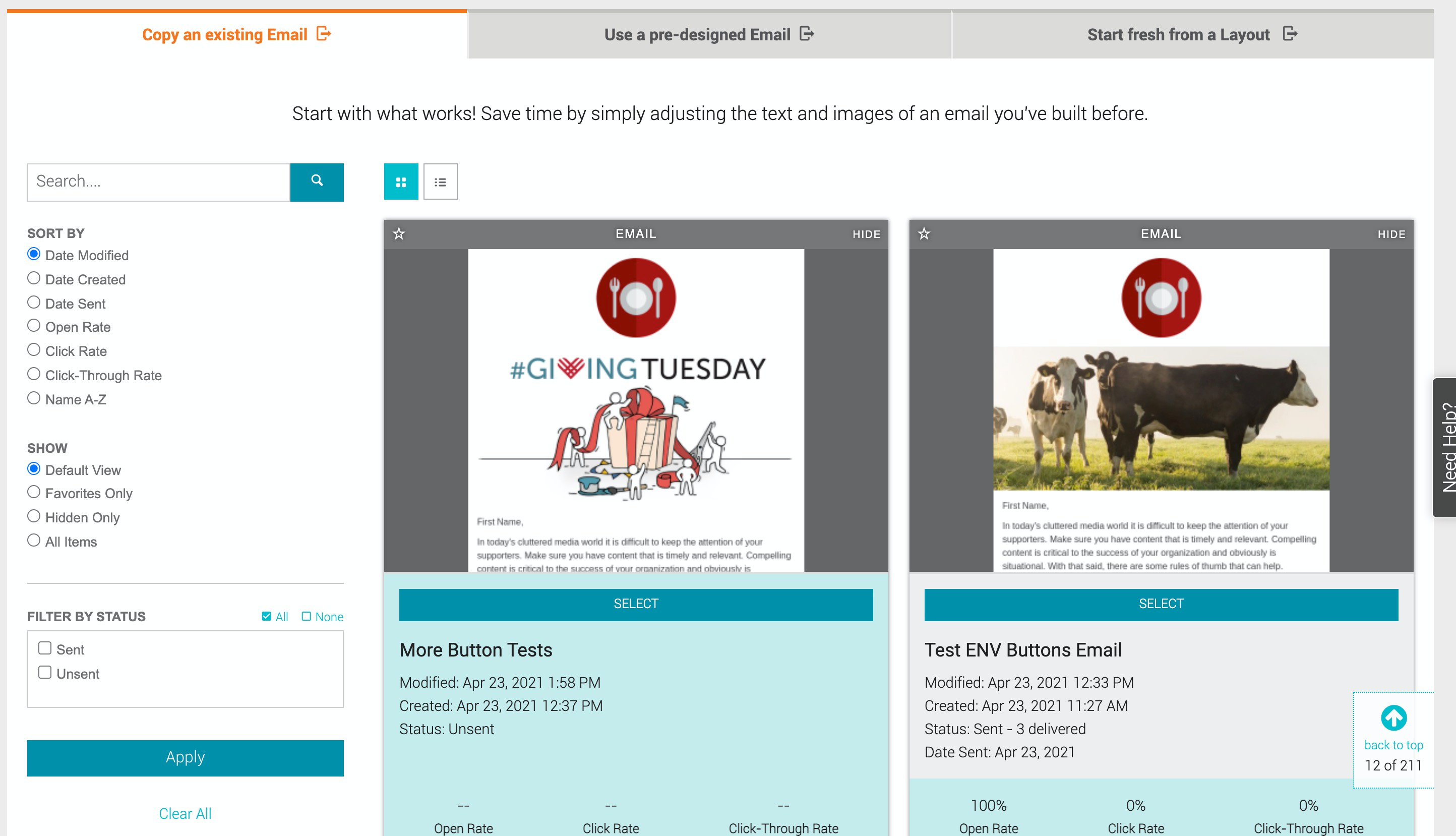
Task: Click the back to top arrow icon
Action: tap(1393, 718)
